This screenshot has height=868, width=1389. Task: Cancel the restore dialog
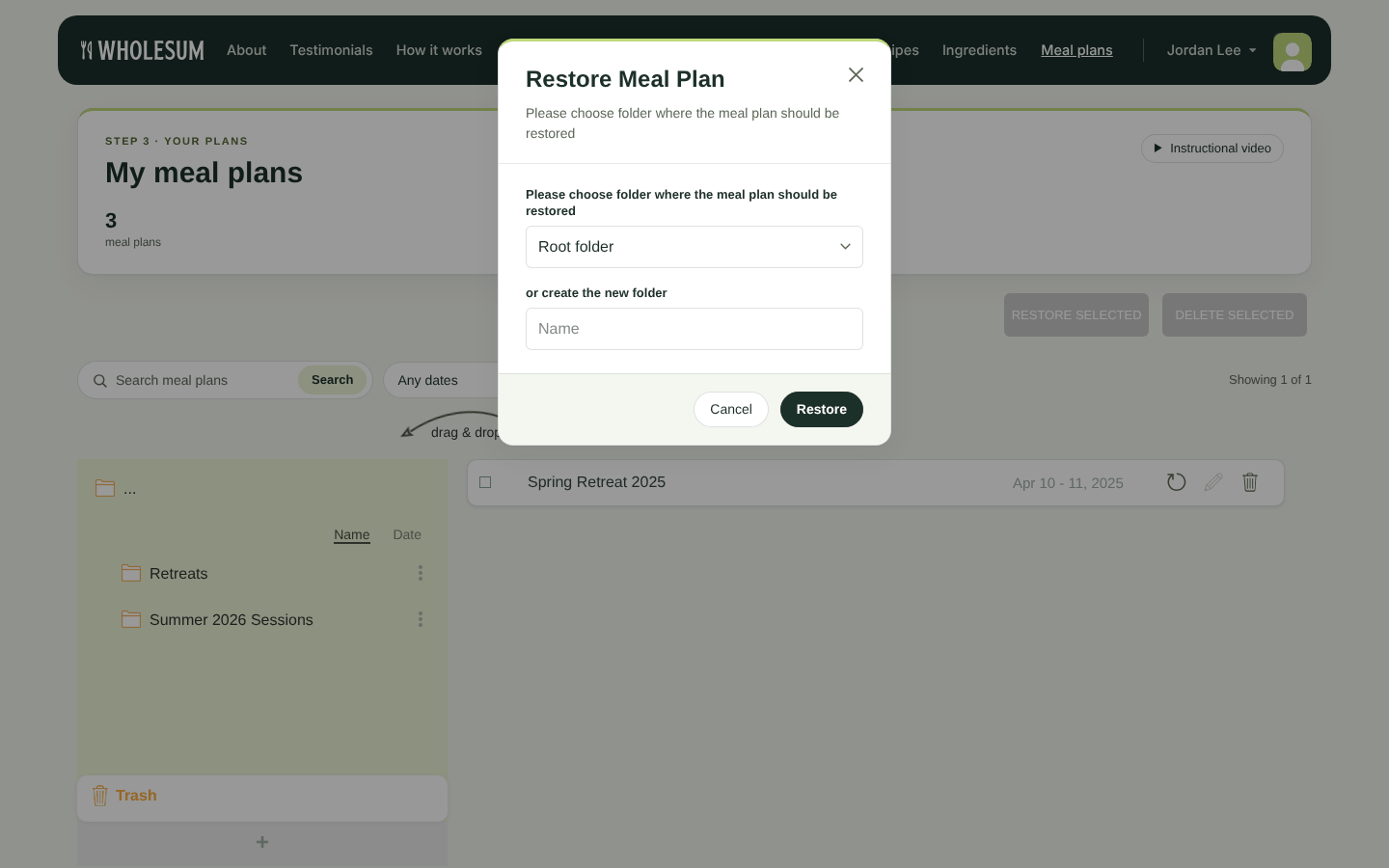point(731,409)
